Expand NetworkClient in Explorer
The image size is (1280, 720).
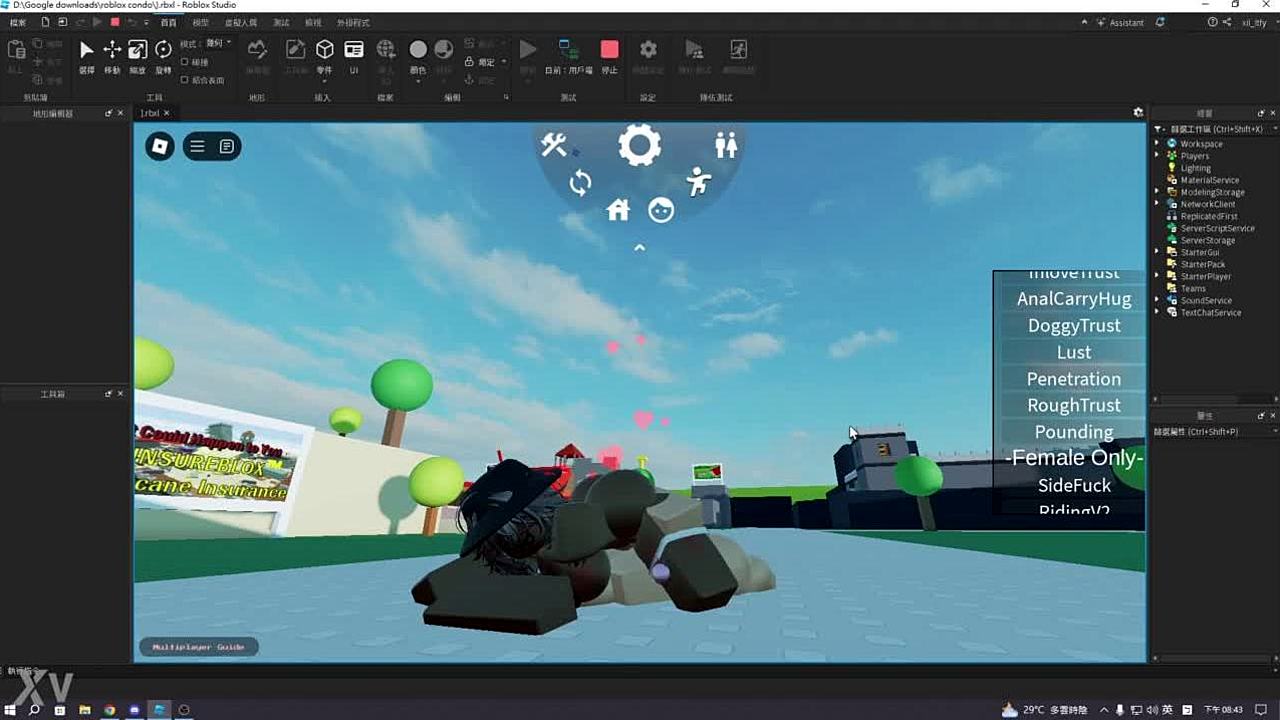[1157, 204]
